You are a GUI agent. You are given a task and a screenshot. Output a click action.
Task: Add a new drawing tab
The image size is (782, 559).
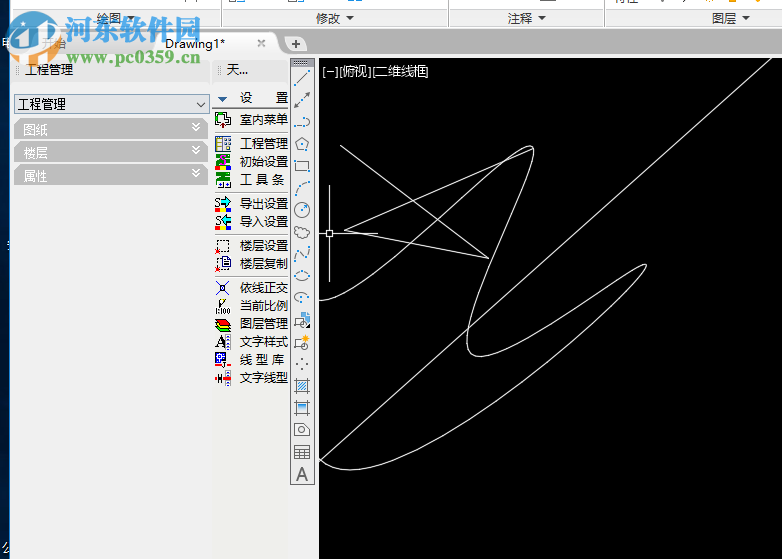click(296, 44)
